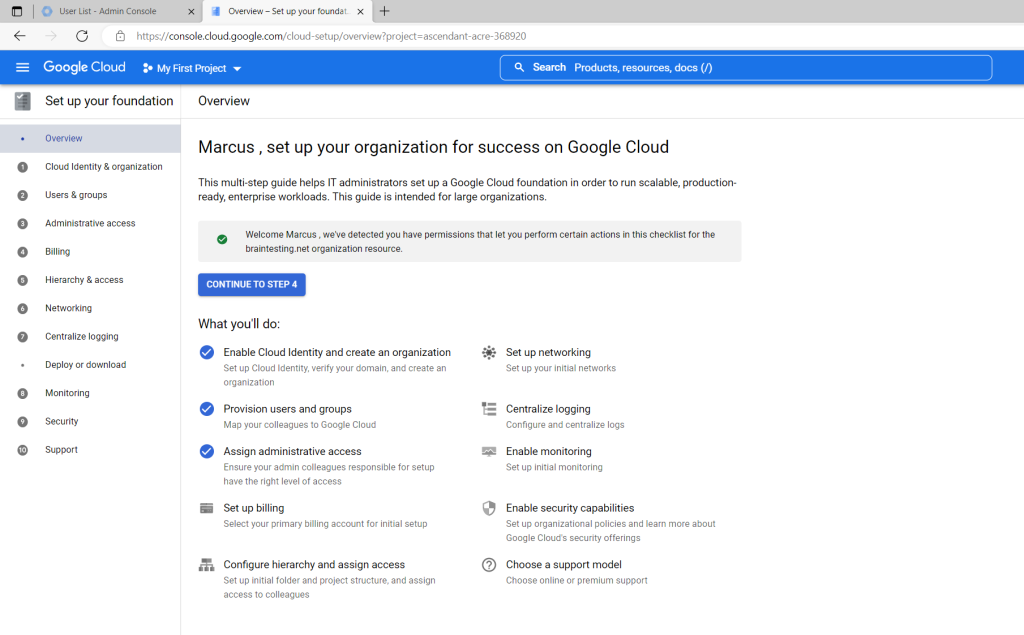Screen dimensions: 1024x635
Task: Click the site info lock icon
Action: click(x=120, y=36)
